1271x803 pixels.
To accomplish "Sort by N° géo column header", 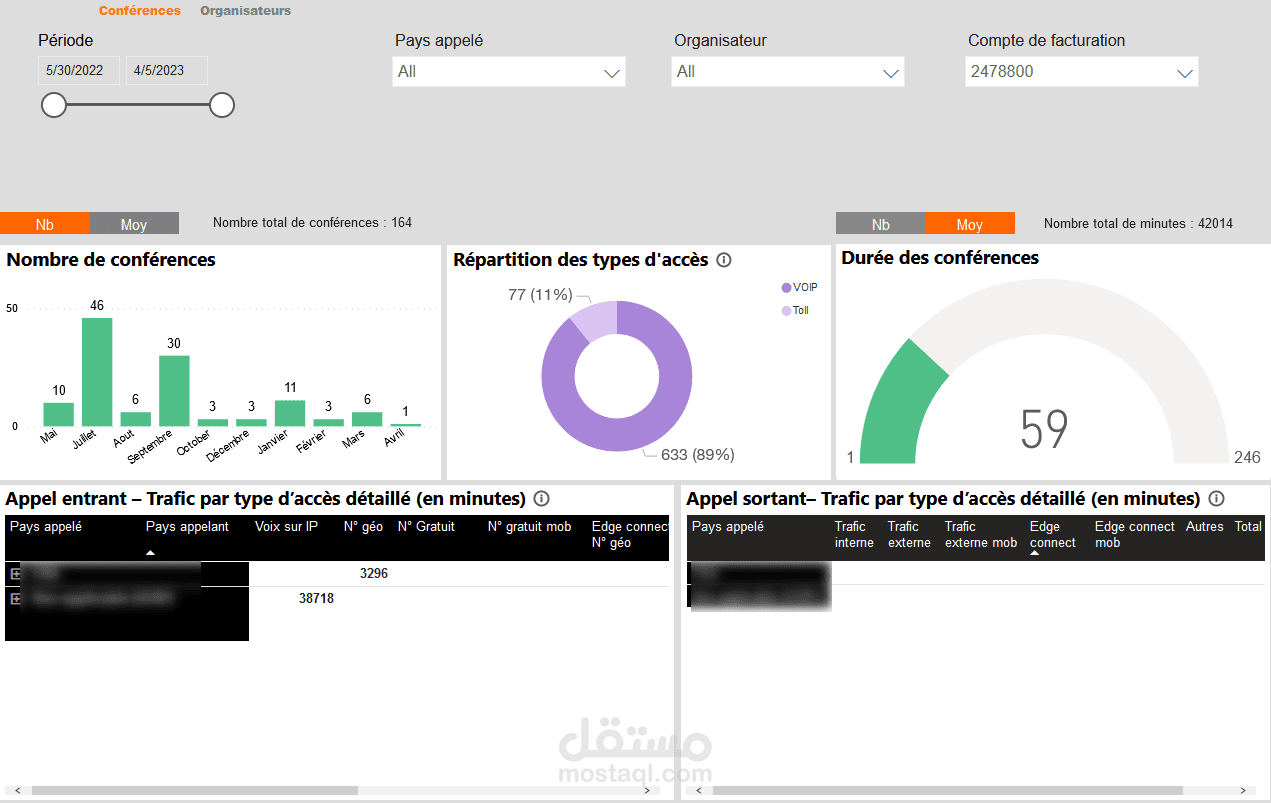I will pyautogui.click(x=364, y=527).
